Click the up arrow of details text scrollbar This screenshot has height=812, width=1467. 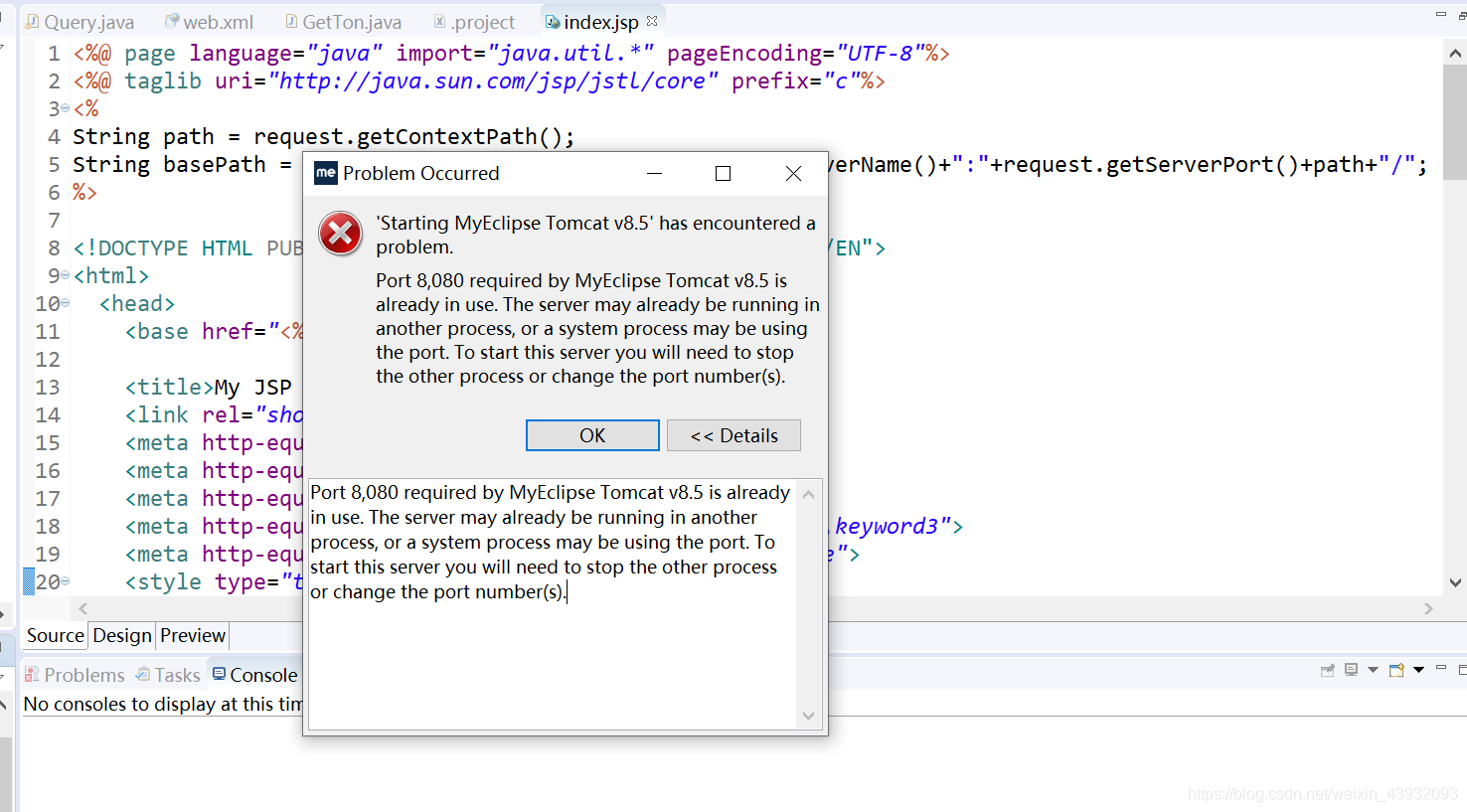[808, 494]
